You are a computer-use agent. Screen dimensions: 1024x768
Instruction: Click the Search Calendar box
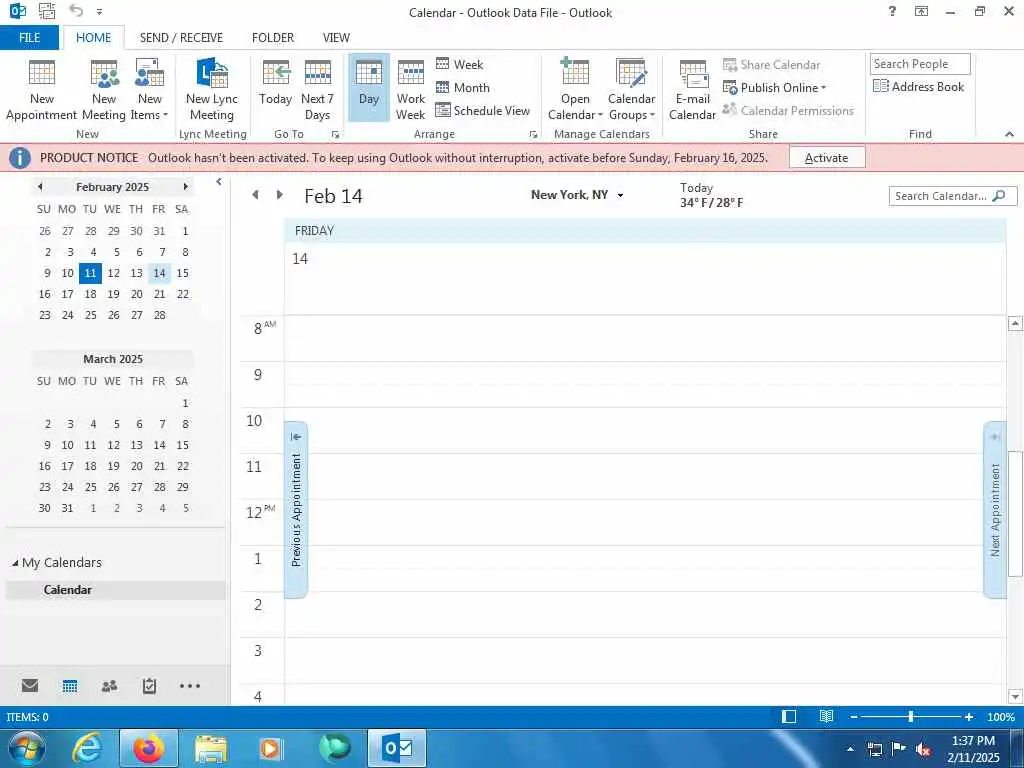pyautogui.click(x=952, y=196)
